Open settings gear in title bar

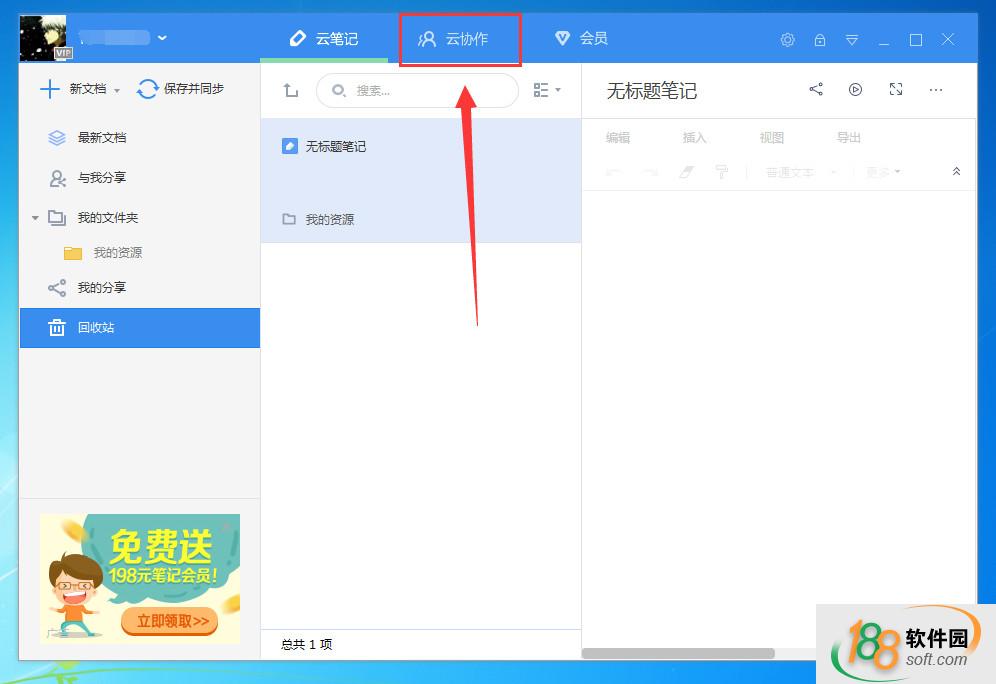coord(788,40)
